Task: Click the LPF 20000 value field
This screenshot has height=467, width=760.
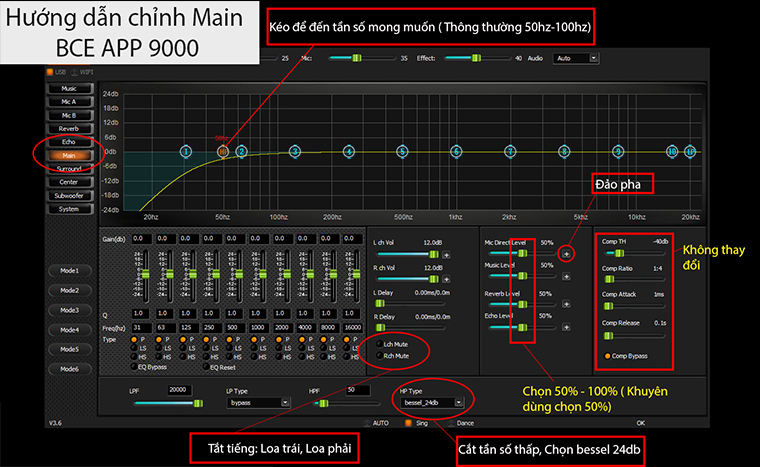Action: (x=179, y=390)
